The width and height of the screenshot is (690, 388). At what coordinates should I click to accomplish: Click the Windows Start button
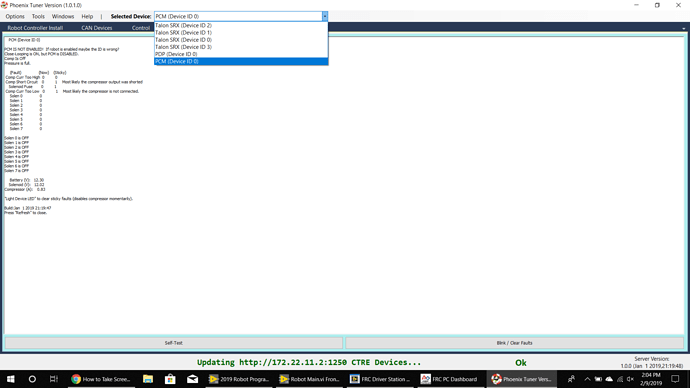point(11,379)
